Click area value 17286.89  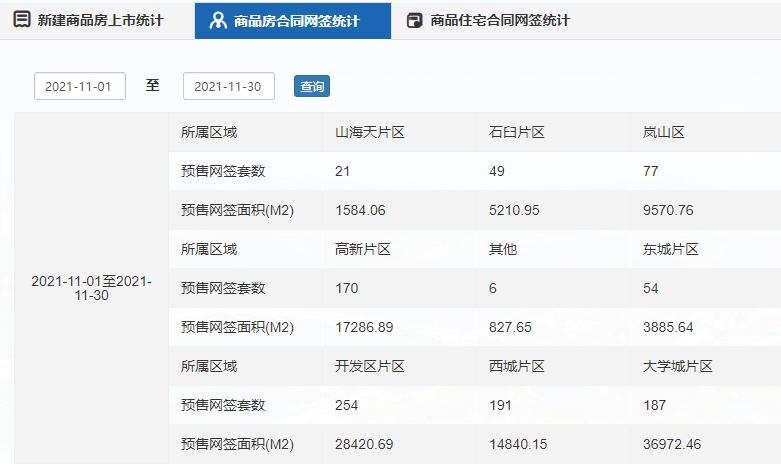tap(364, 327)
